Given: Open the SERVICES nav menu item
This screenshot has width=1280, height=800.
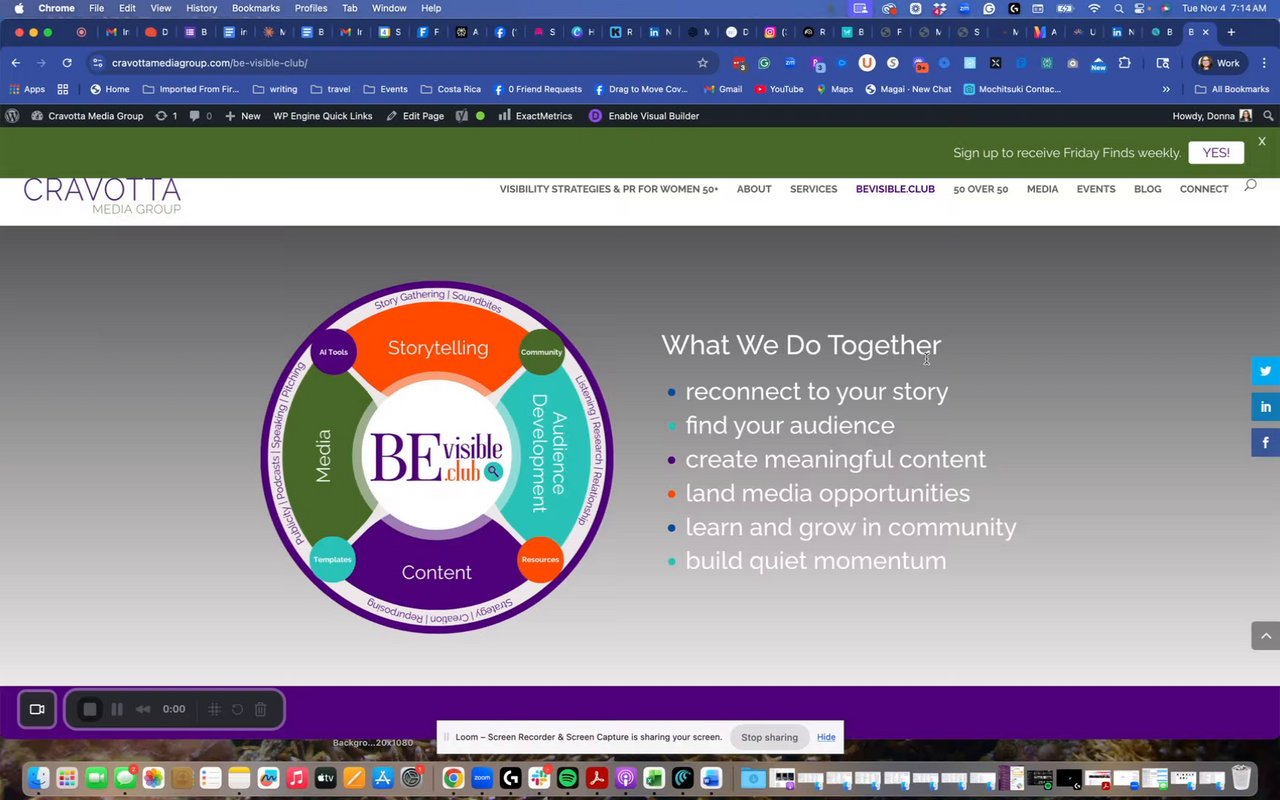Looking at the screenshot, I should coord(814,189).
